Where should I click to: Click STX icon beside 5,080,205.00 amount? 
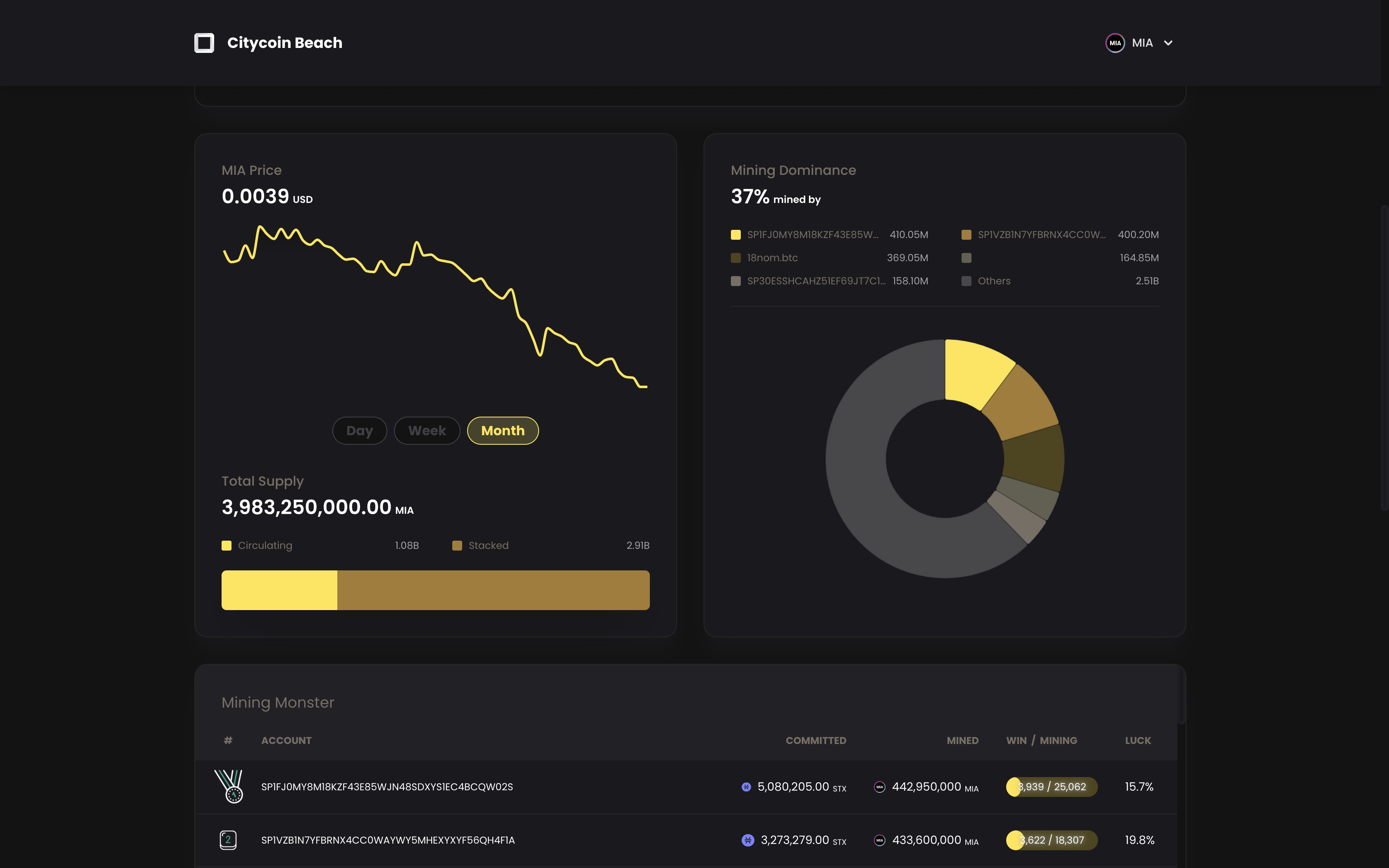746,787
